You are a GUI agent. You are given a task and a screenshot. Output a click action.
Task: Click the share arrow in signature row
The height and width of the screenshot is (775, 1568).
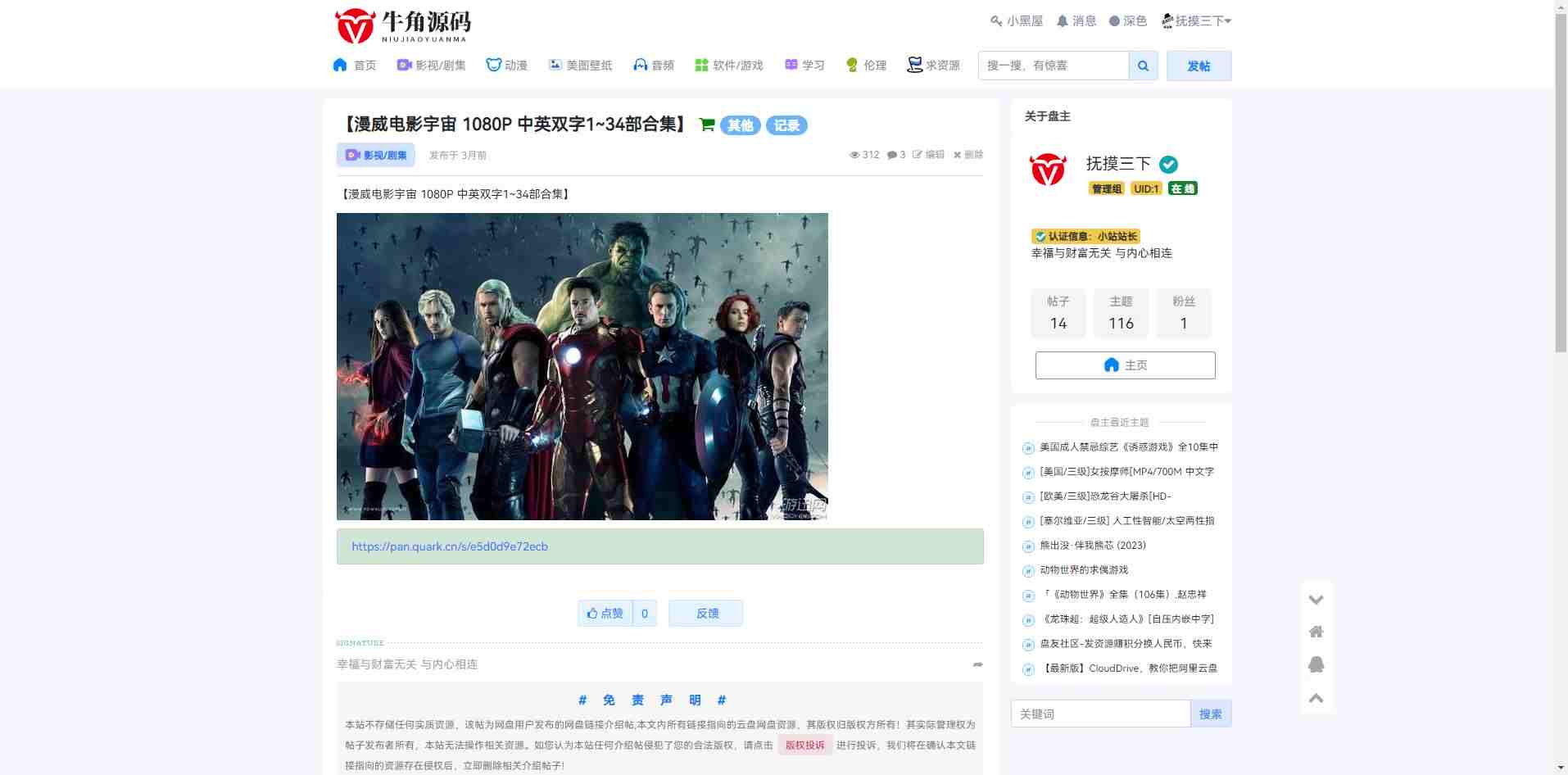(x=977, y=664)
